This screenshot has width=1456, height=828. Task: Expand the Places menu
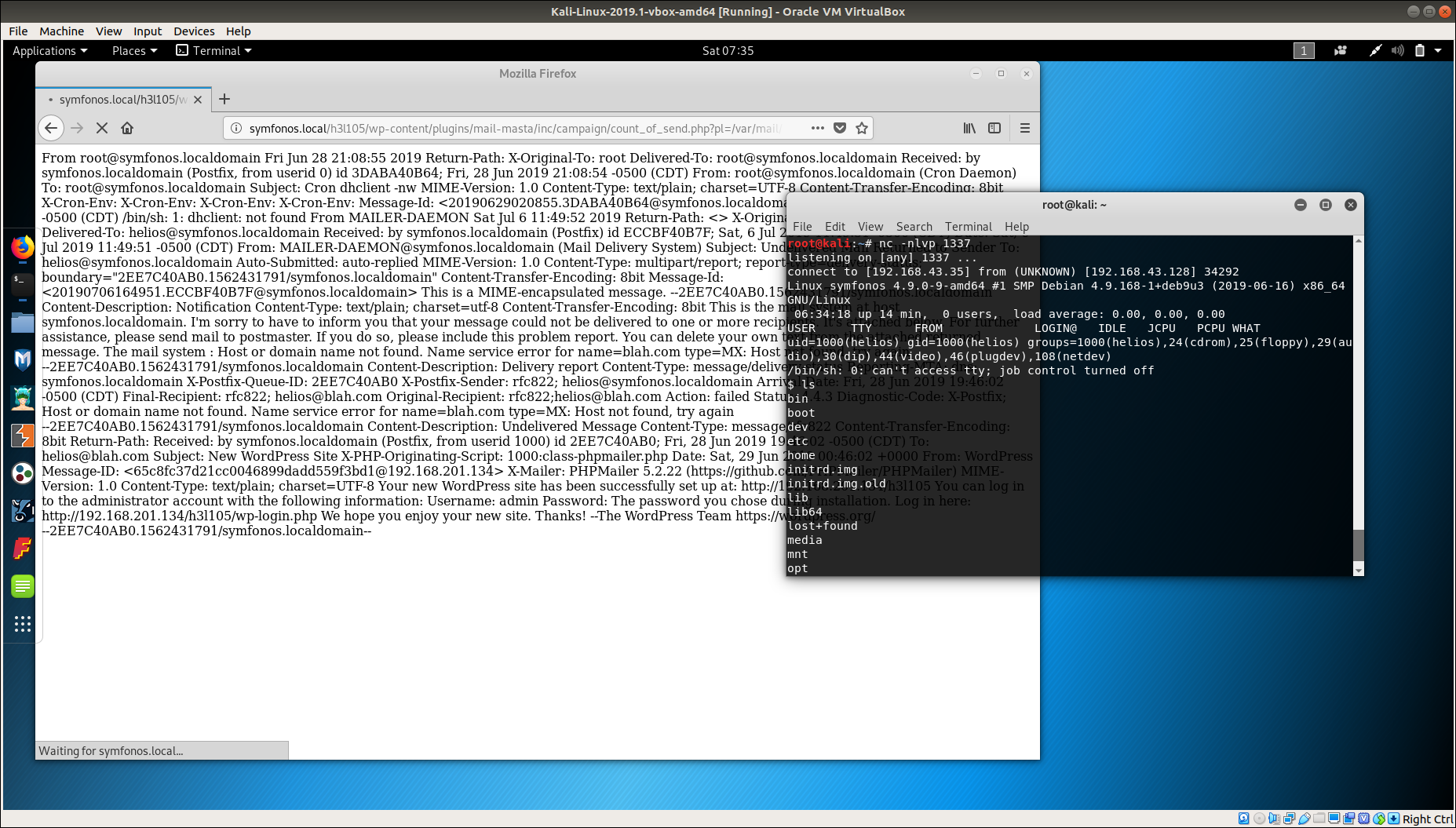(x=134, y=50)
